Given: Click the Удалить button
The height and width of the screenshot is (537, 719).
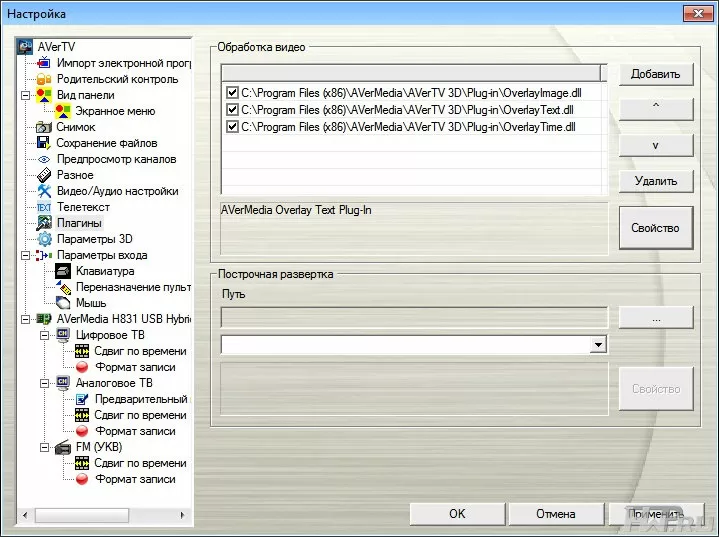Looking at the screenshot, I should point(655,181).
